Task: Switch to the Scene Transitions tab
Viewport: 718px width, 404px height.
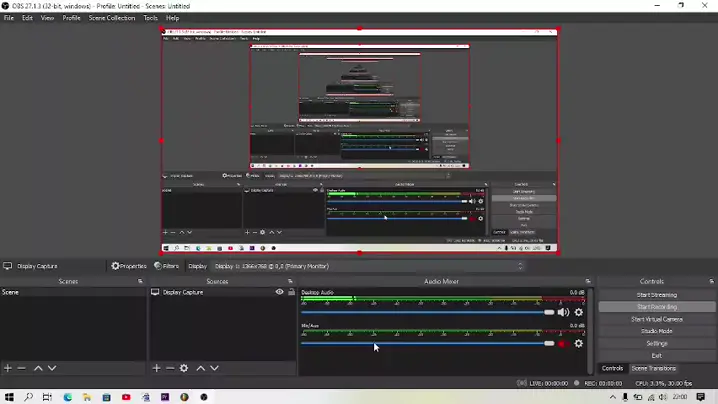Action: click(x=653, y=368)
